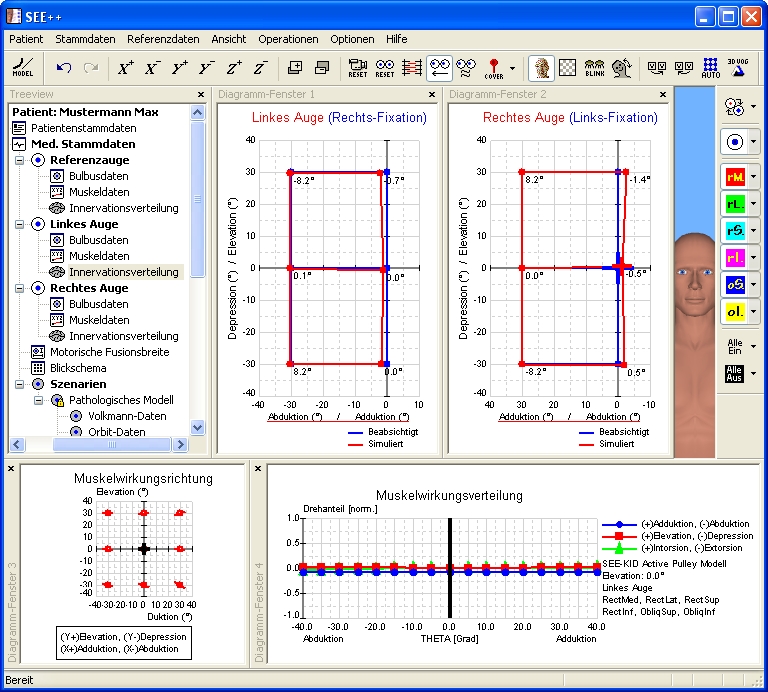This screenshot has width=768, height=692.
Task: Click the undo arrow icon
Action: 64,68
